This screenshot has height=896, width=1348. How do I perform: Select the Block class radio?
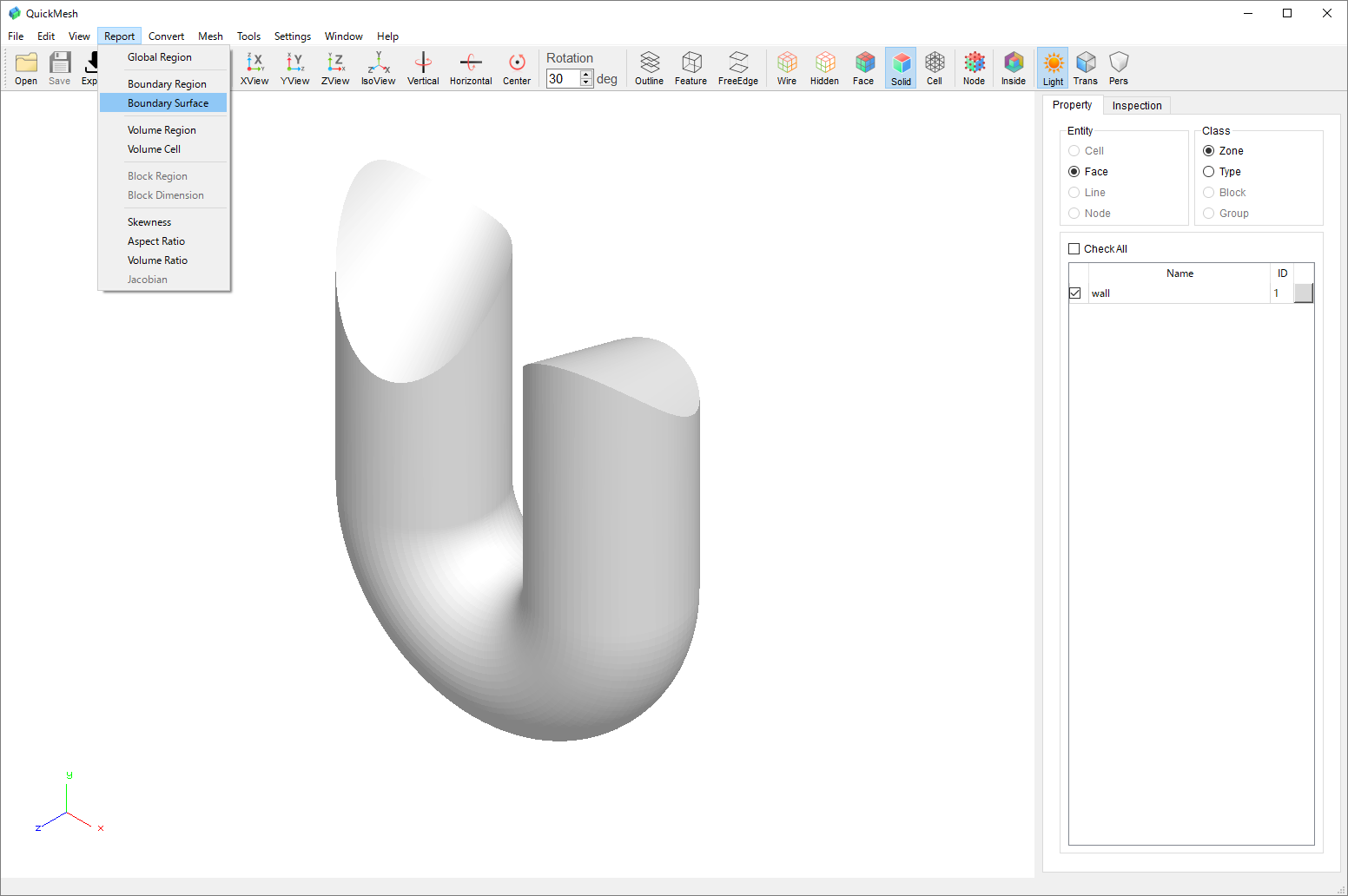[1209, 193]
